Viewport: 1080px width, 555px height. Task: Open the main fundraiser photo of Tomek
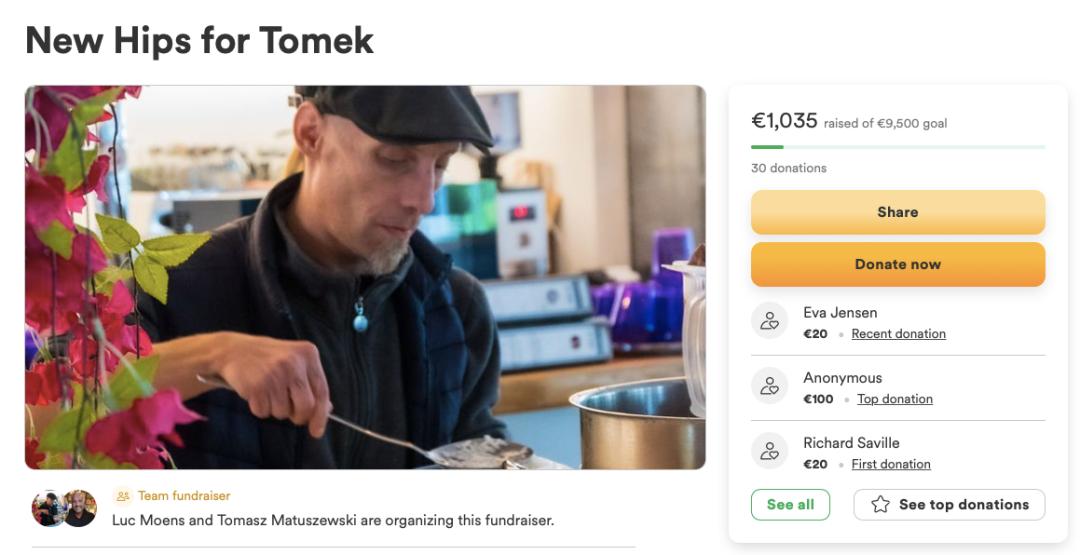[x=365, y=277]
